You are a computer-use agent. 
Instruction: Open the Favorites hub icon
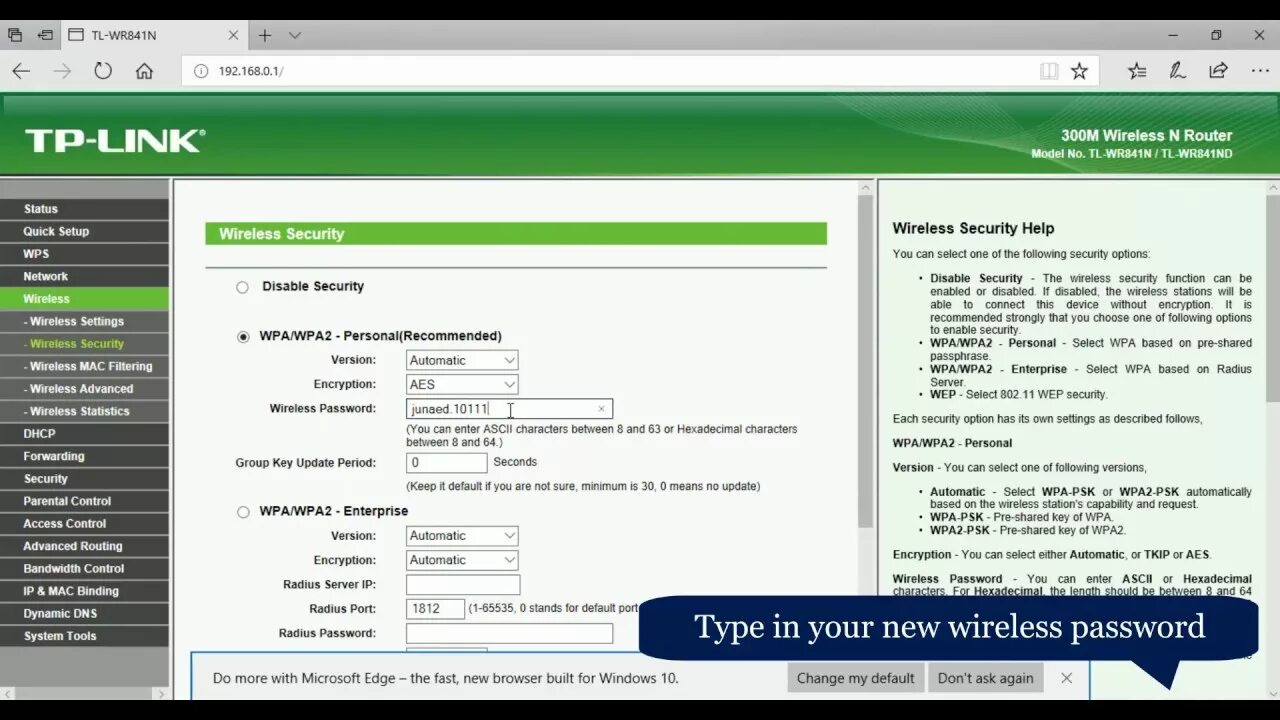click(x=1137, y=71)
